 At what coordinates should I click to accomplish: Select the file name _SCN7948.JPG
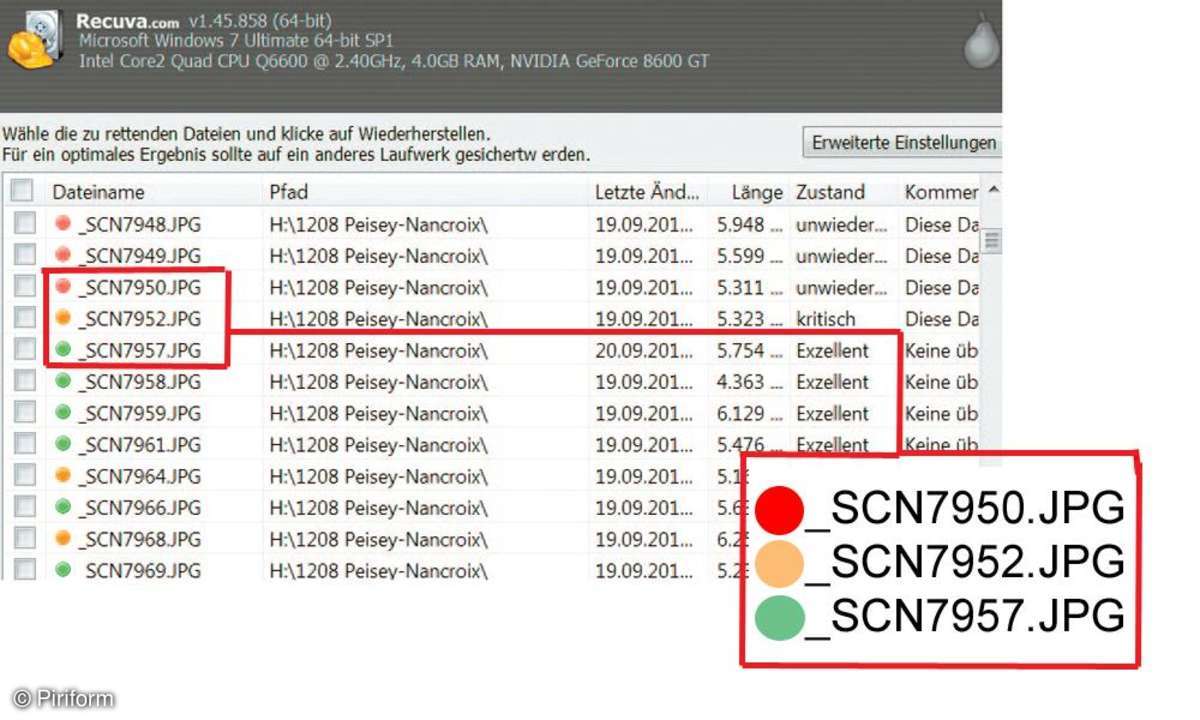point(139,225)
